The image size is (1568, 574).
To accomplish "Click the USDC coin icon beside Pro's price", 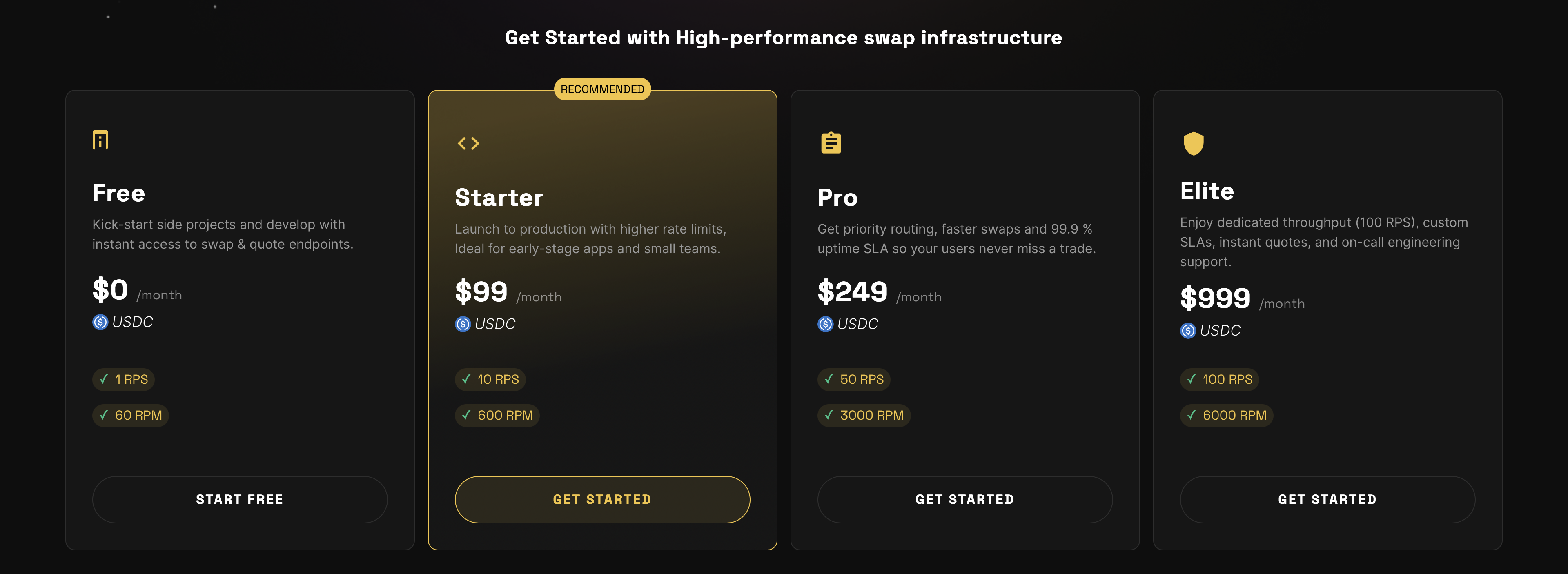I will pos(825,324).
